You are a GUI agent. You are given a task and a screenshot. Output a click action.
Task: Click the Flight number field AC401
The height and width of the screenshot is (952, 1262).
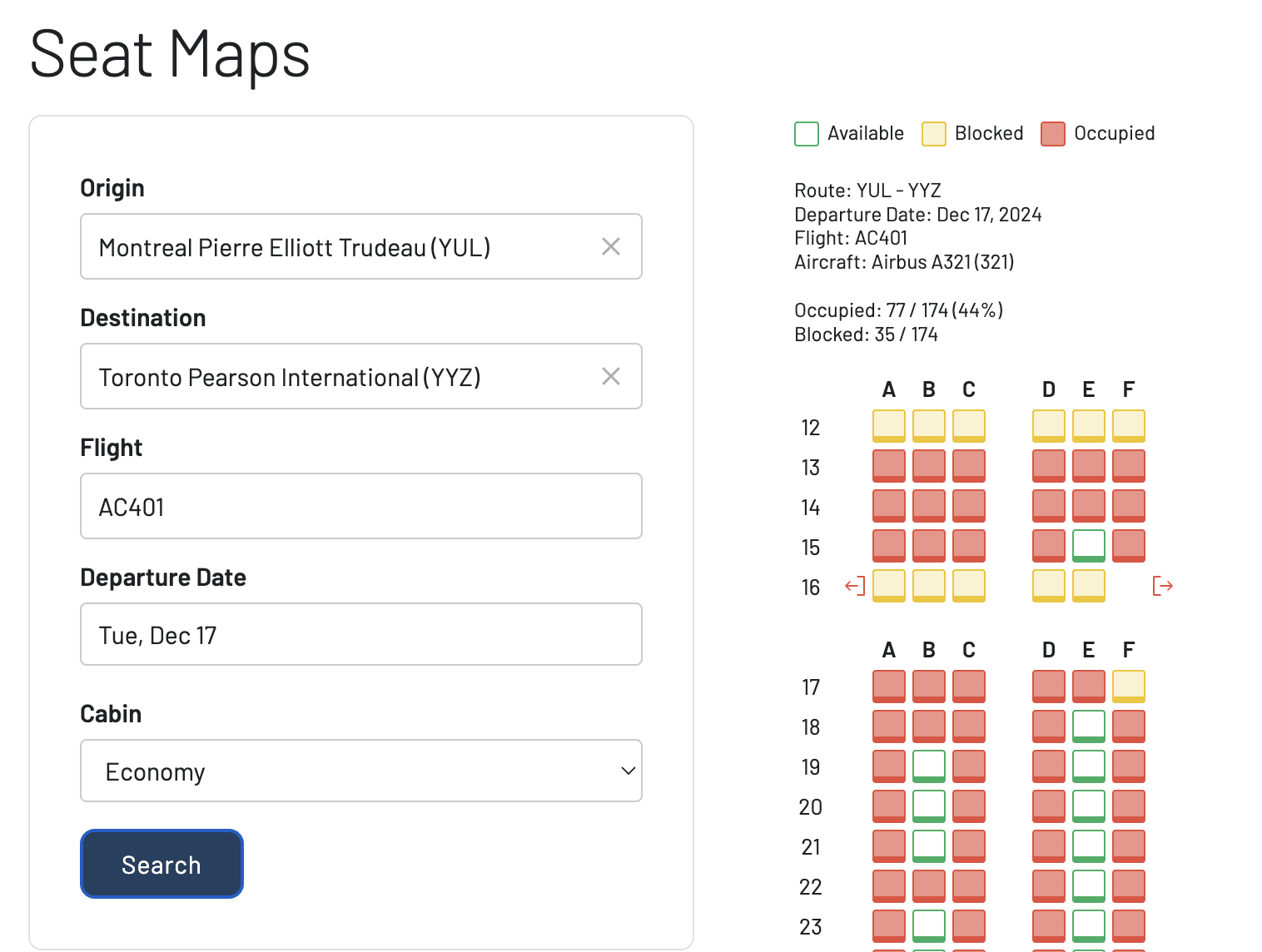tap(361, 506)
